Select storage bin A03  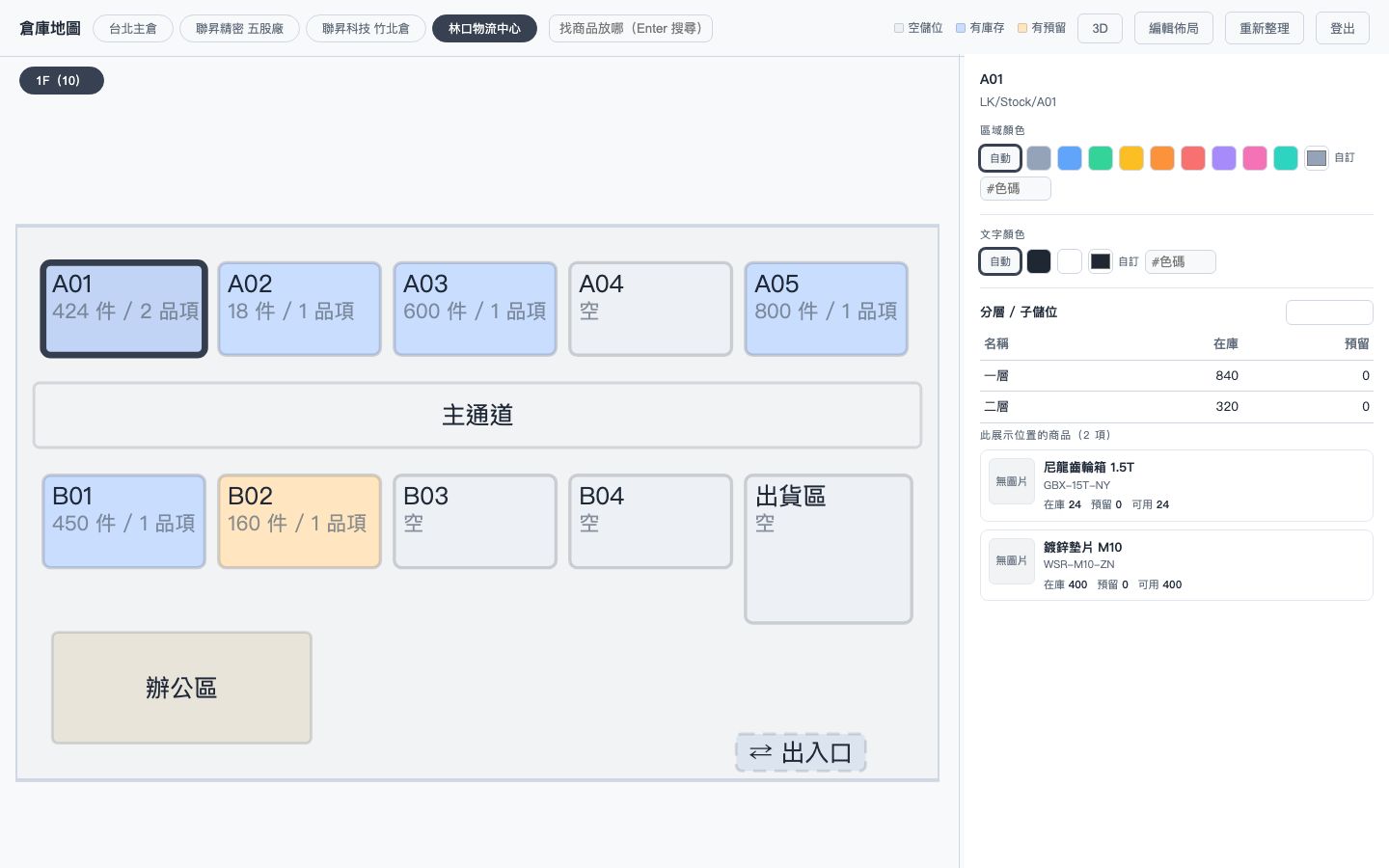tap(476, 309)
